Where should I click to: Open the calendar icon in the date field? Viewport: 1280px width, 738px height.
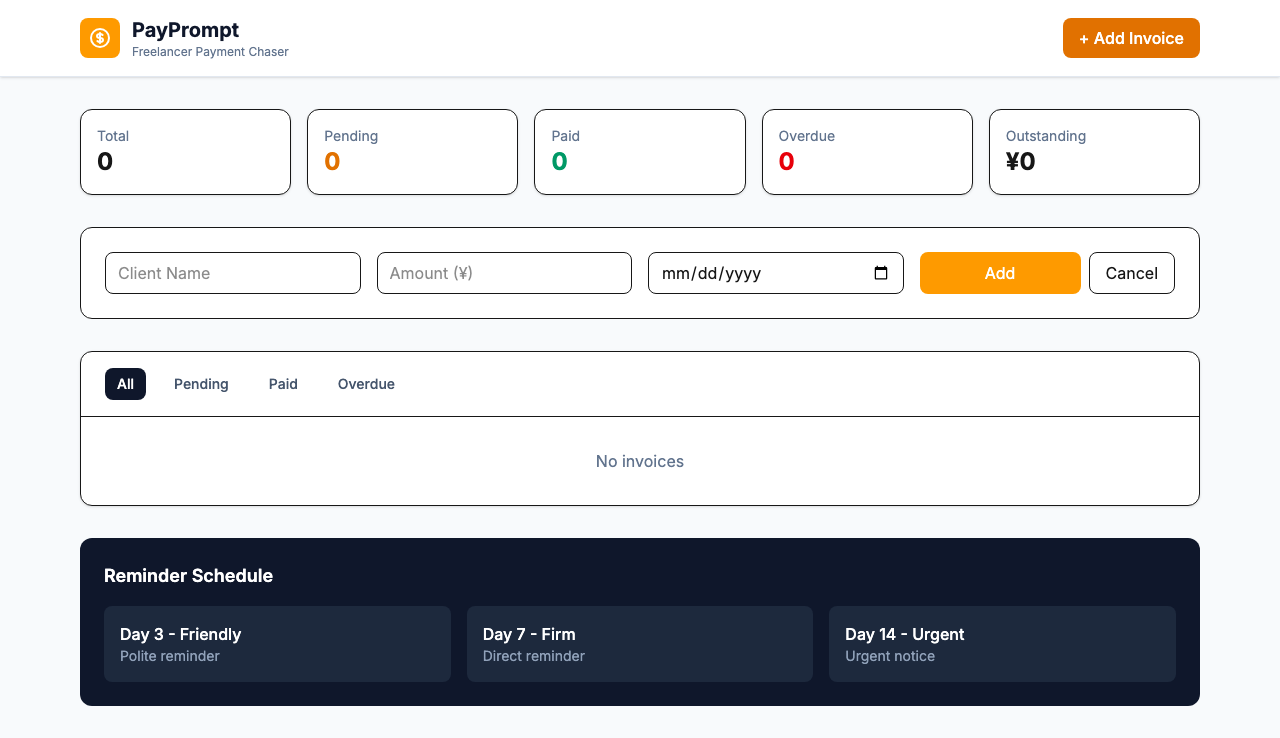pos(881,272)
